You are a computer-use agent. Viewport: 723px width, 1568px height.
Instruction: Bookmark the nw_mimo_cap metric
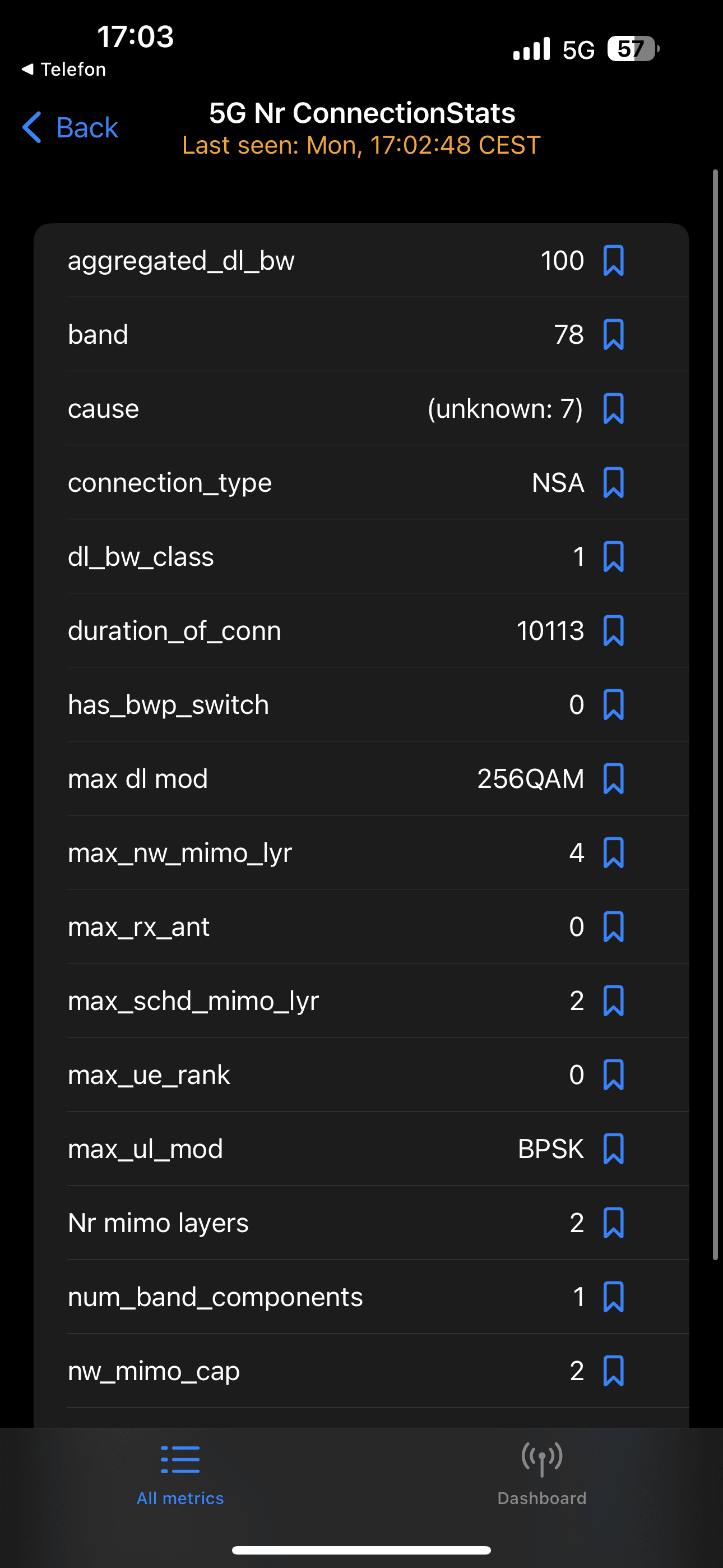click(x=613, y=1371)
